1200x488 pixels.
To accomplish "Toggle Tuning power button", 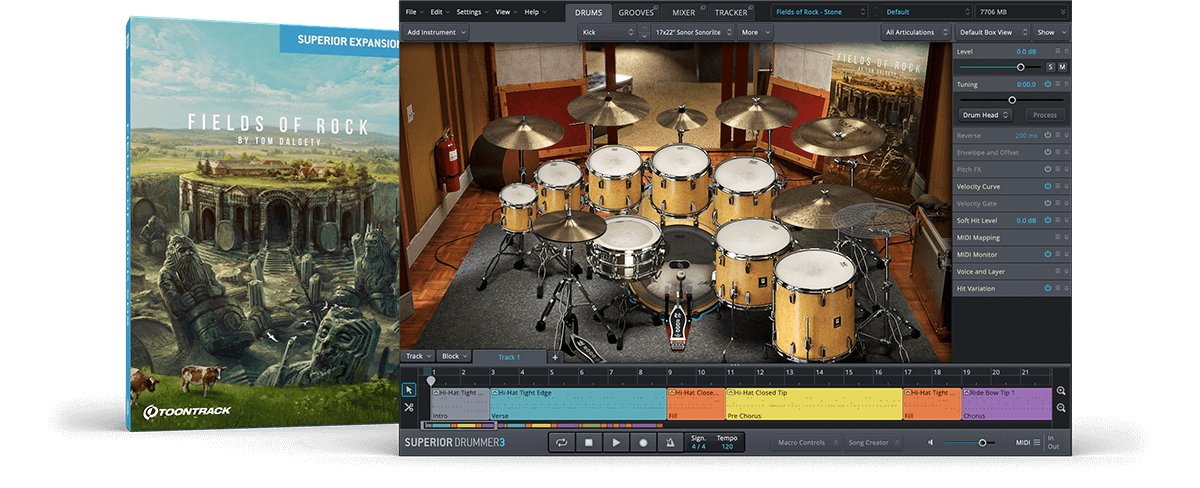I will (1047, 85).
